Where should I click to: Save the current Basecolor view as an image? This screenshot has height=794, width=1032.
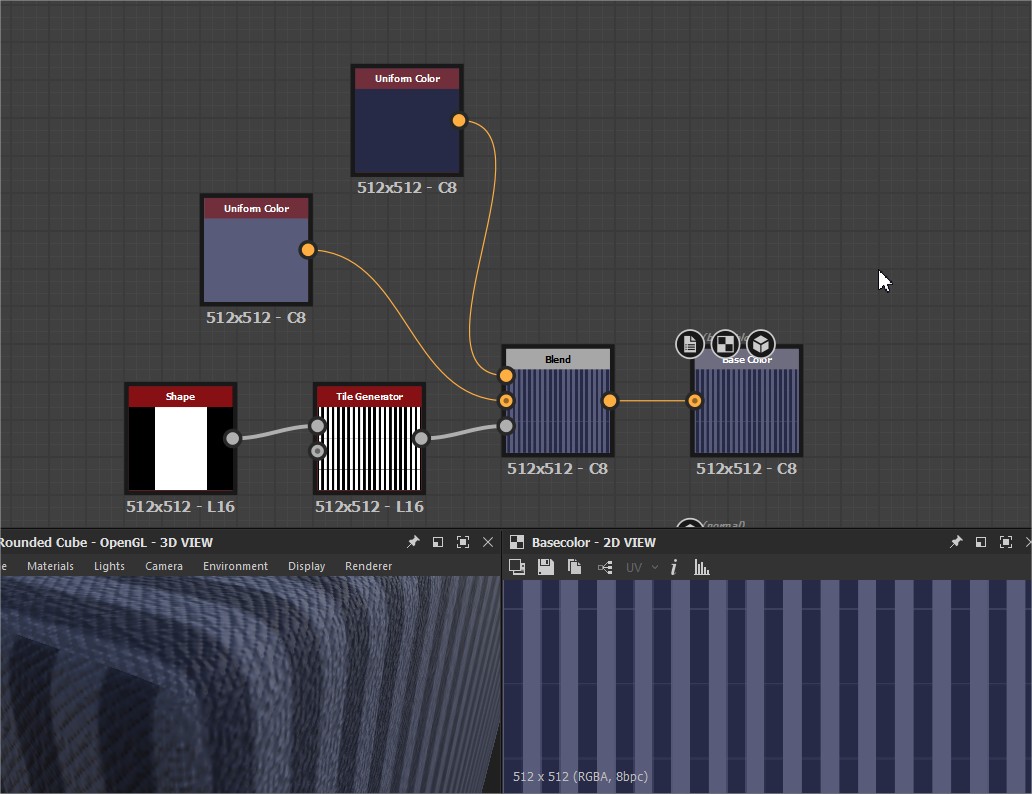[545, 567]
